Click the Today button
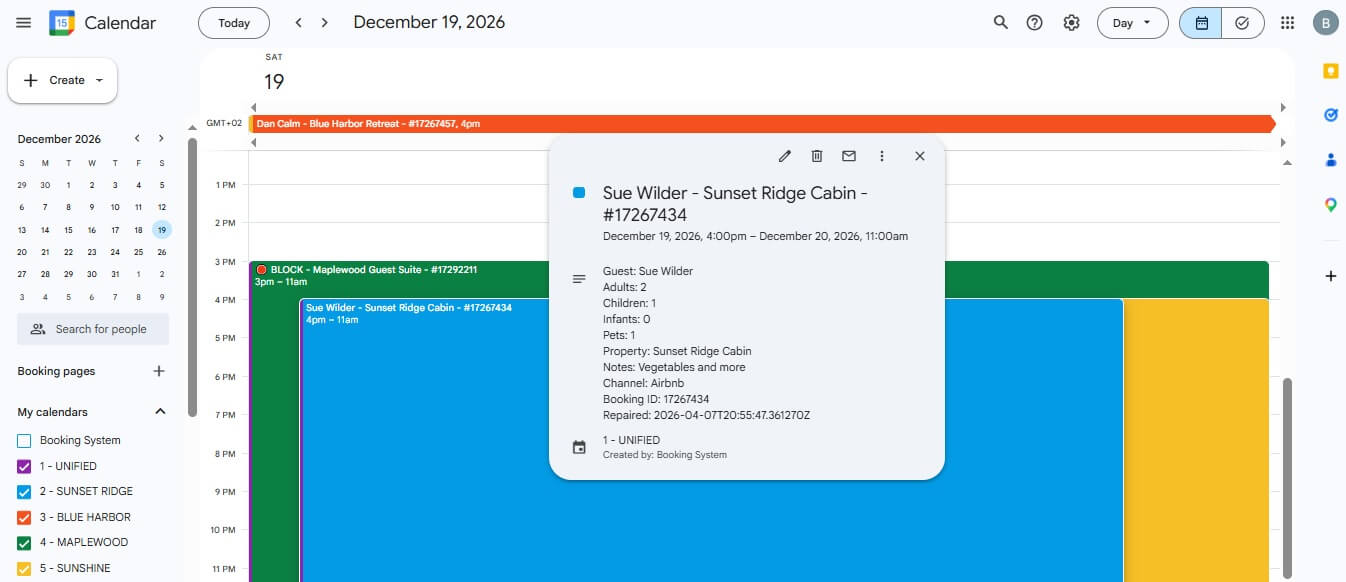This screenshot has width=1346, height=582. click(234, 23)
